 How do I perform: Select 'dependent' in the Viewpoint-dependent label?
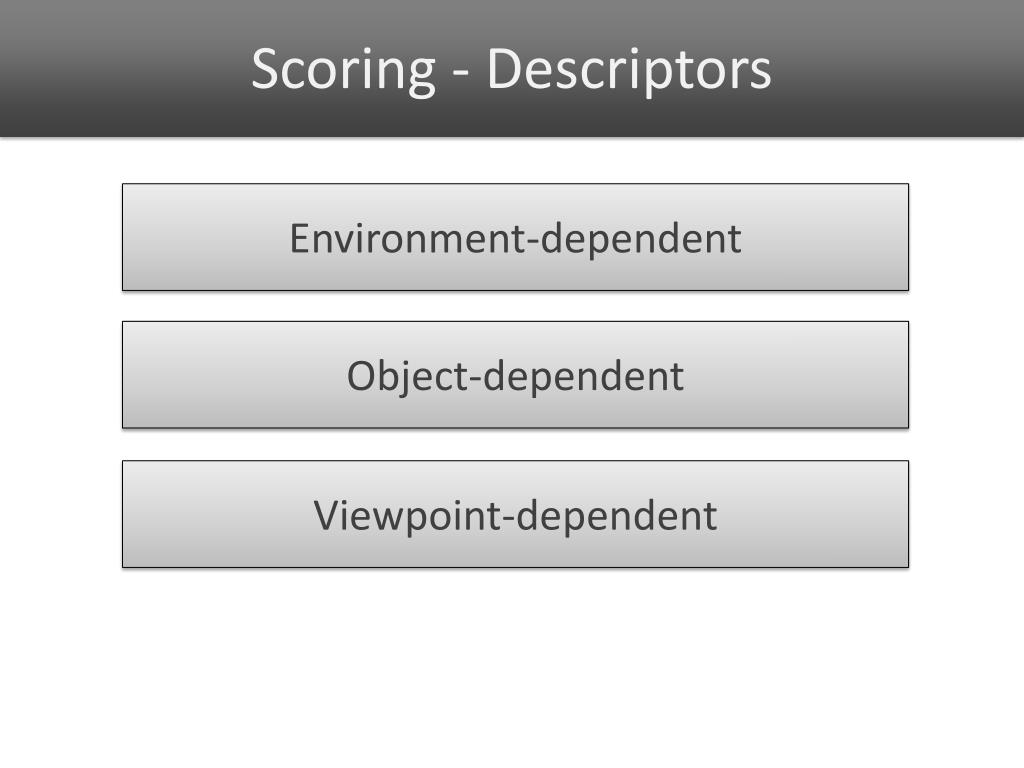[x=617, y=516]
